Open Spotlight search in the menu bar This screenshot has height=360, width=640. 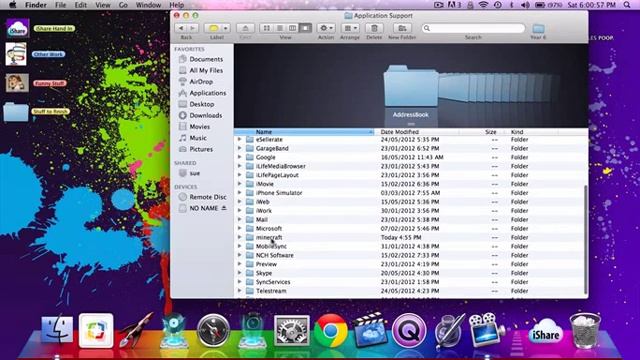pos(627,5)
